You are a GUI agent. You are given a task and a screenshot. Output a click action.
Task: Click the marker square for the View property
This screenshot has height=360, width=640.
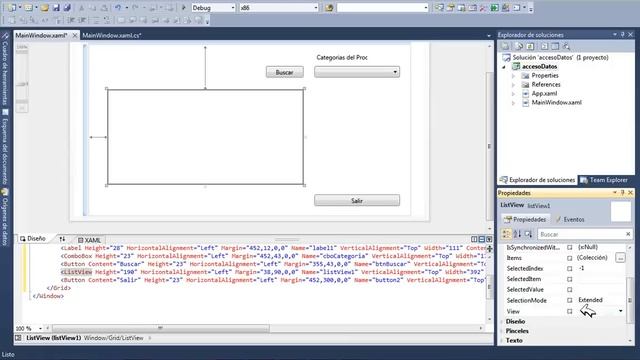pos(569,311)
